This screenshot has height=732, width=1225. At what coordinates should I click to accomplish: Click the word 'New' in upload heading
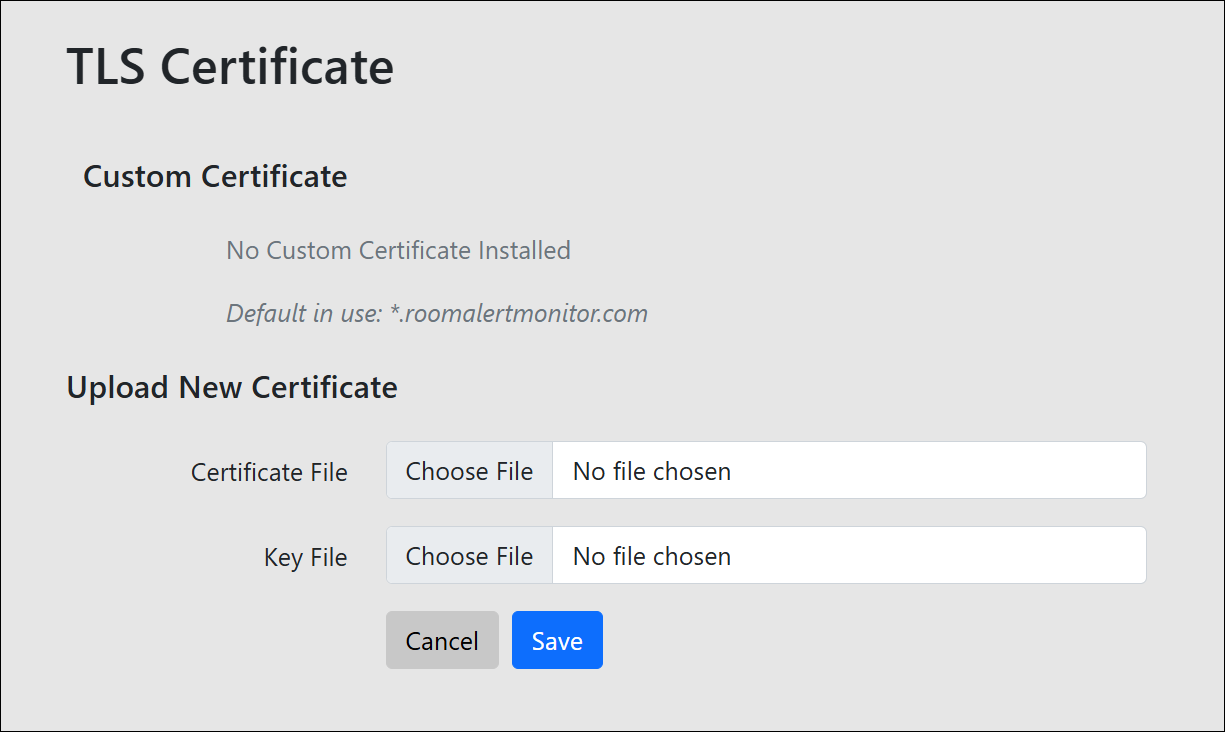click(210, 387)
